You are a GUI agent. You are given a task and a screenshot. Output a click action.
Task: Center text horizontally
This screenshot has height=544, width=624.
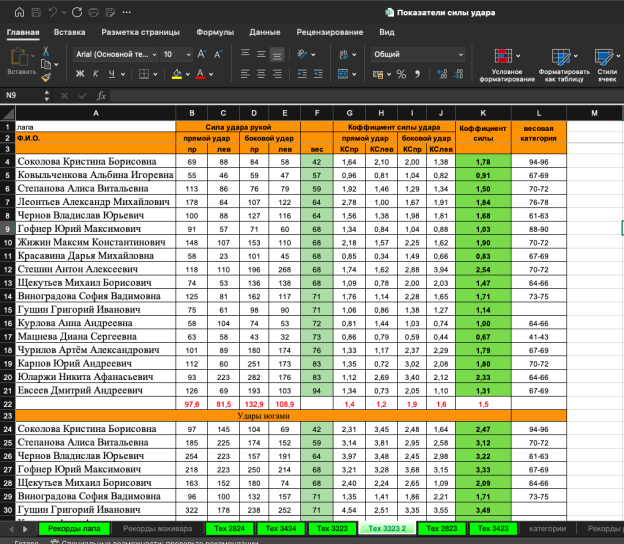point(261,74)
